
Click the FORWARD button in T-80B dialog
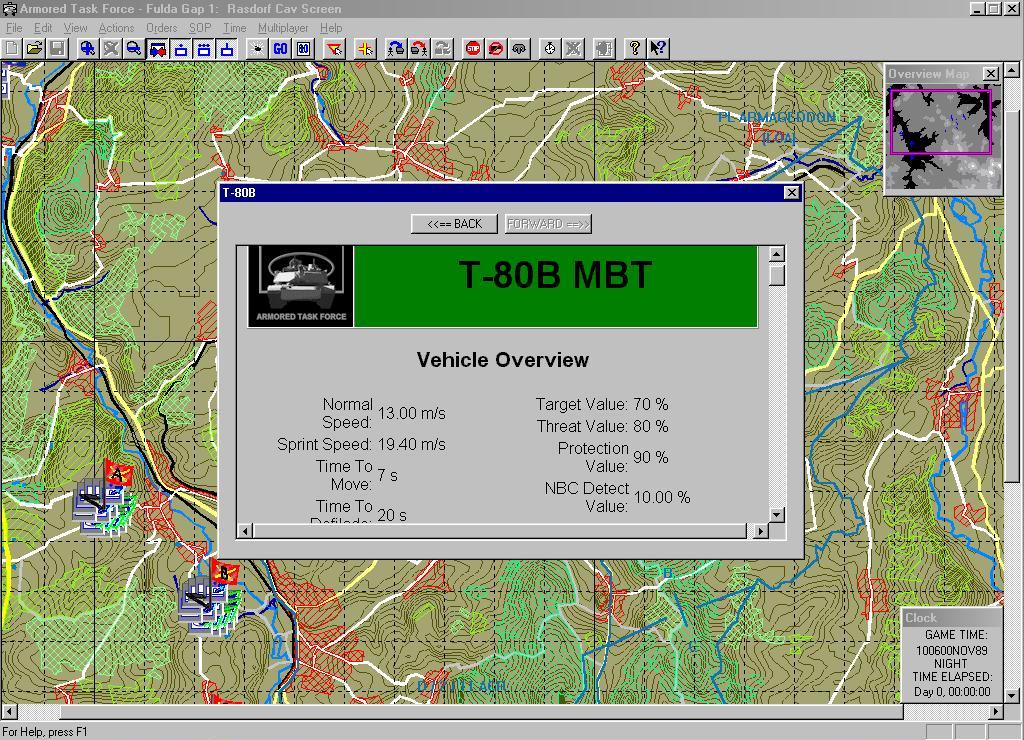(548, 224)
